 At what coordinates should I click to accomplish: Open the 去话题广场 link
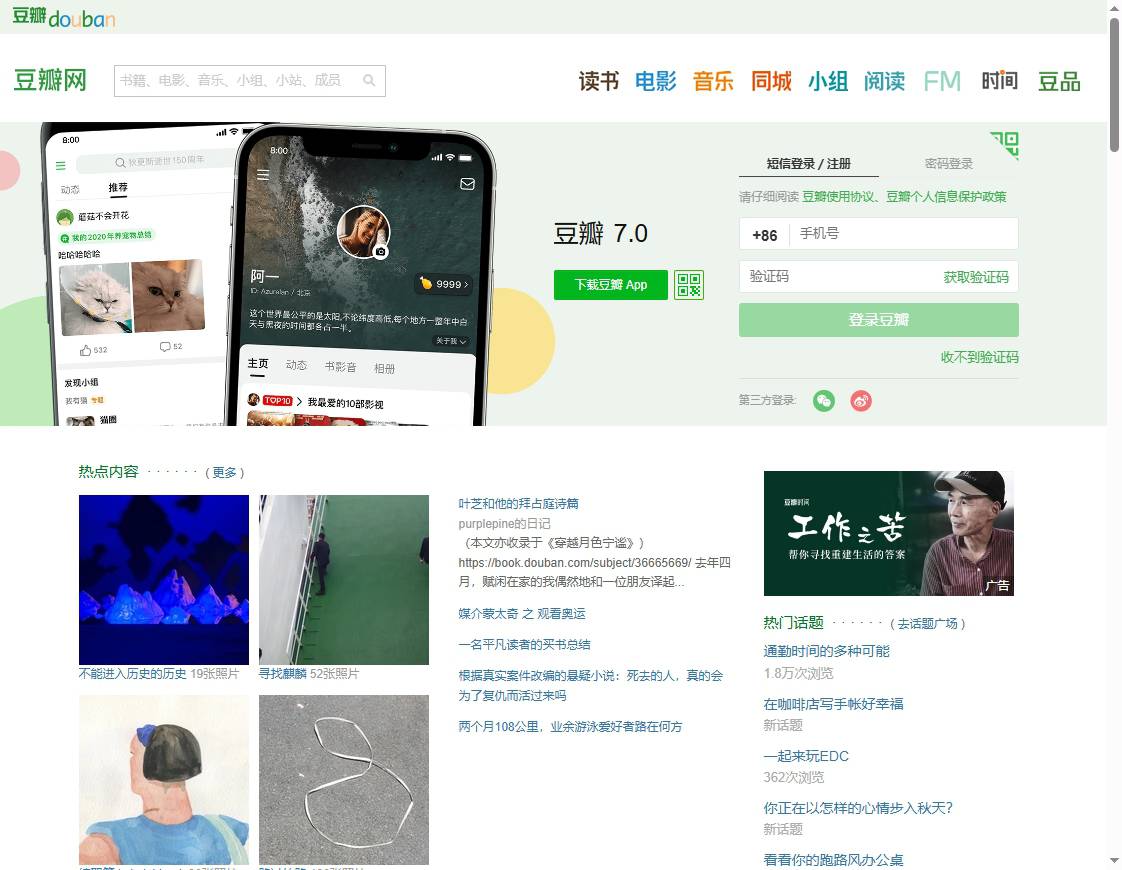[x=927, y=624]
